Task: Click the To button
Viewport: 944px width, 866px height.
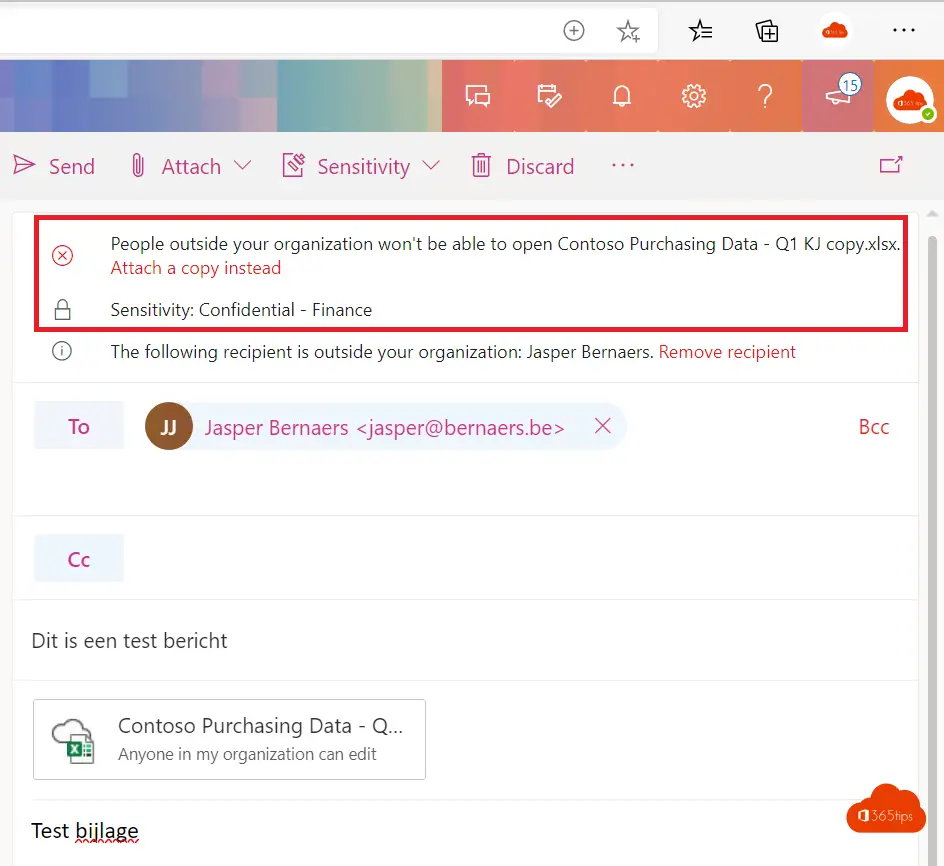Action: [79, 426]
